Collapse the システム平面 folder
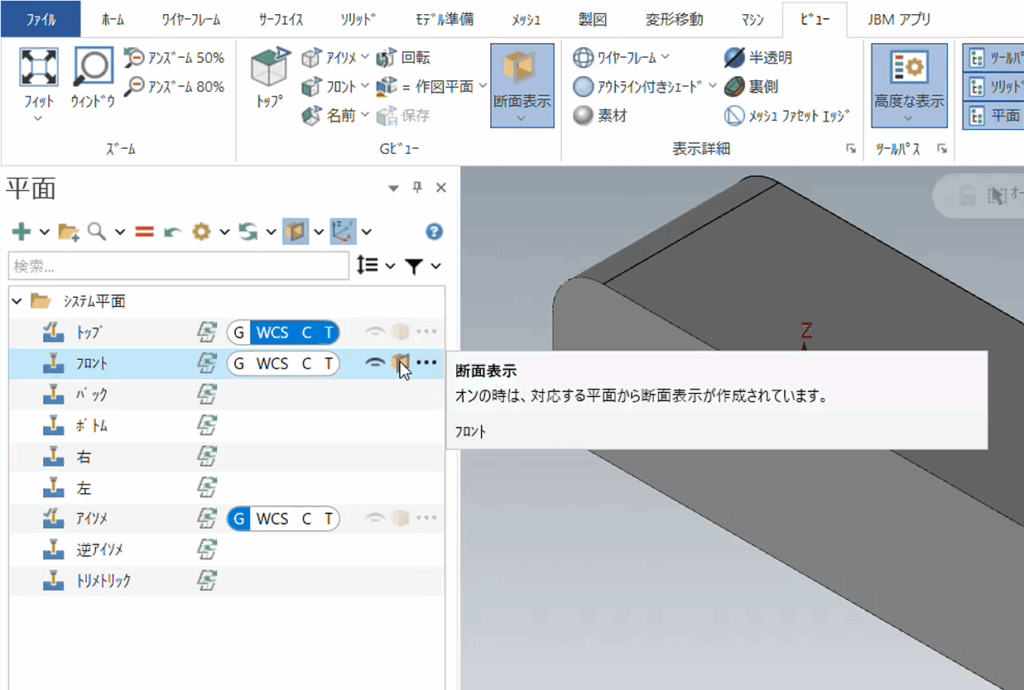Screen dimensions: 1024x690 (16, 301)
